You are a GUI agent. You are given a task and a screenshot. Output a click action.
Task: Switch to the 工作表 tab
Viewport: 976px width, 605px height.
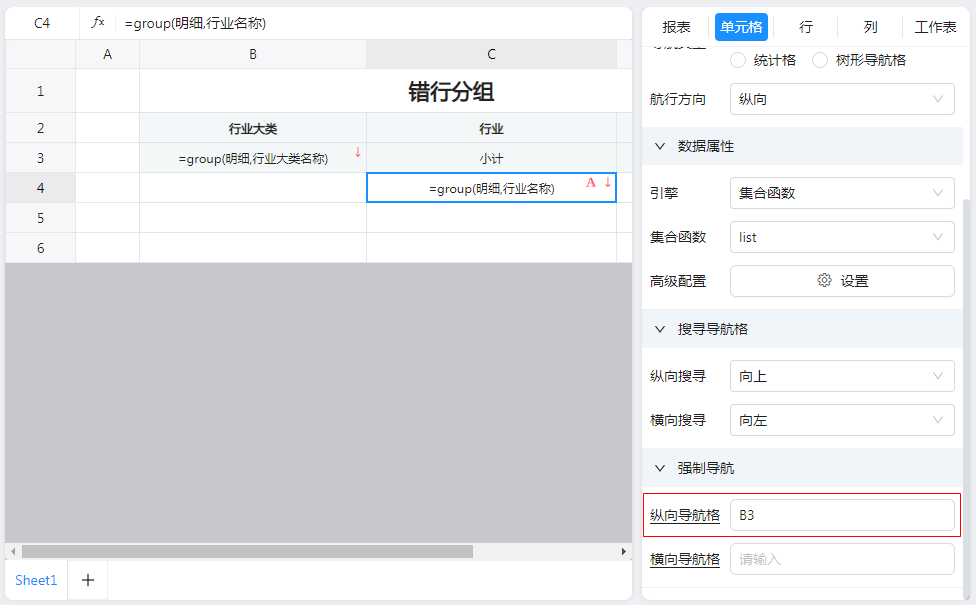click(936, 27)
